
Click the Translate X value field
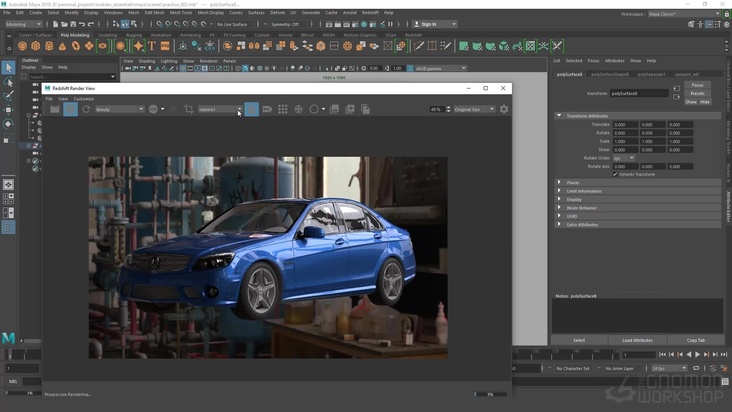(x=626, y=125)
